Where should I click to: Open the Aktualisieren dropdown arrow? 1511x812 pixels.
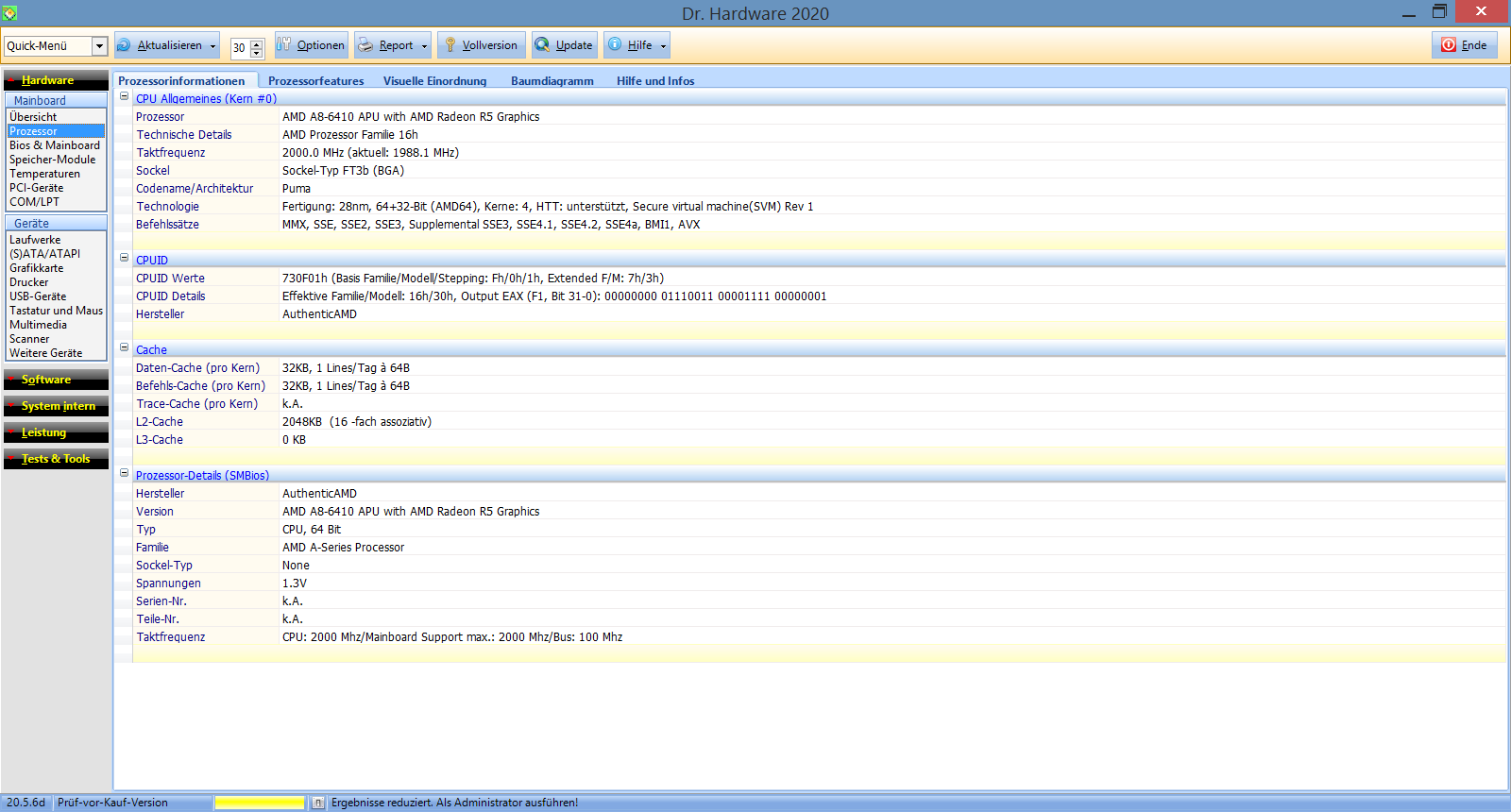click(213, 45)
